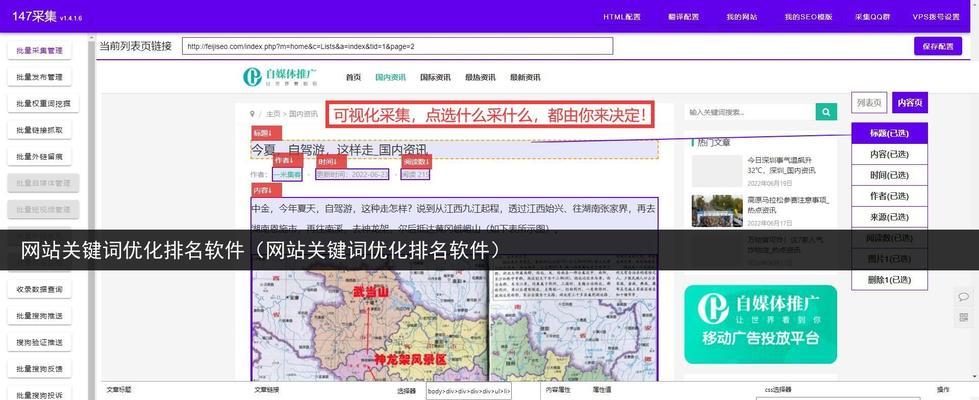Viewport: 979px width, 400px height.
Task: Click the 自媒体推广 site logo in header
Action: pos(280,77)
